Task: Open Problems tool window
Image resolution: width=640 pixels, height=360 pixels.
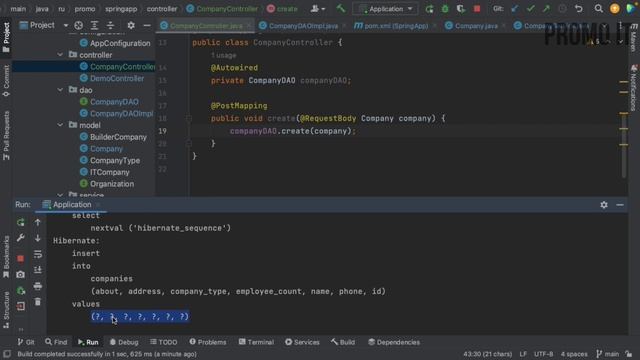Action: (x=207, y=342)
